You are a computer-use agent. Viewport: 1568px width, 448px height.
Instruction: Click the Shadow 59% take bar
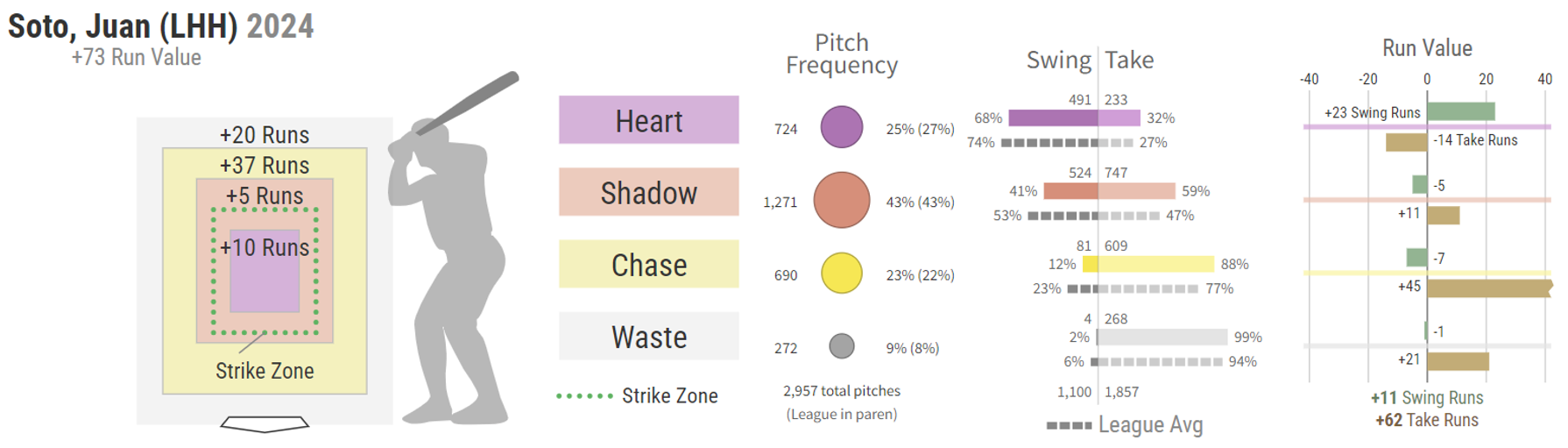click(1136, 191)
